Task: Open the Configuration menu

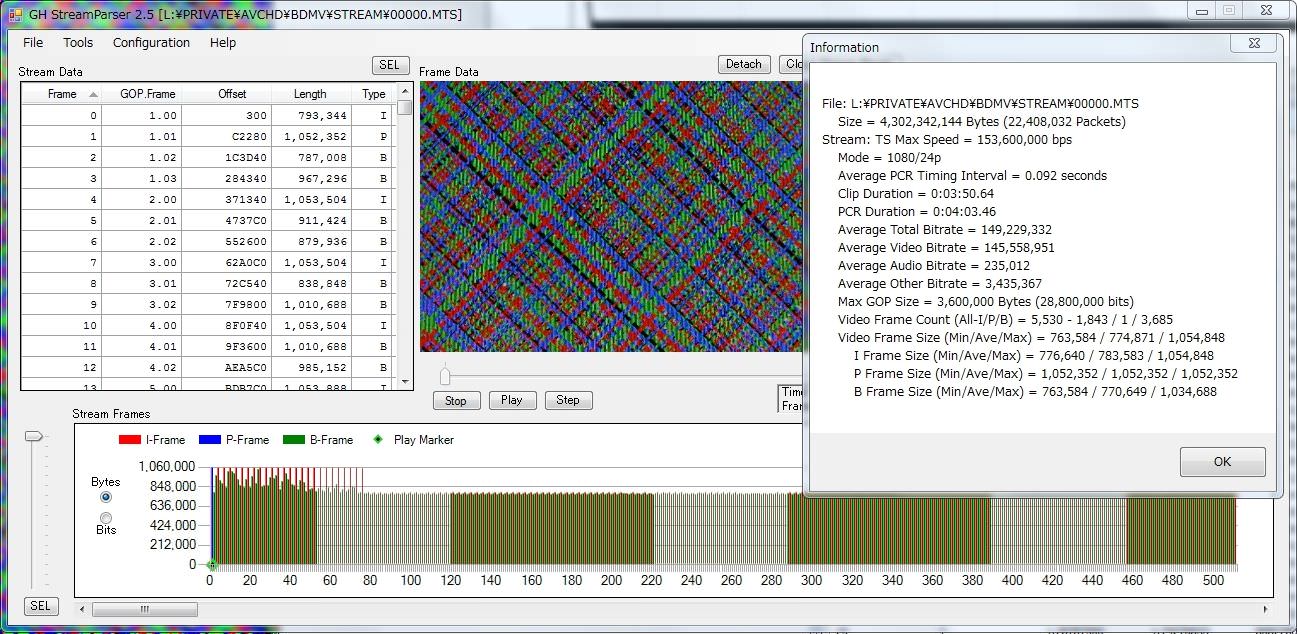Action: click(x=151, y=43)
